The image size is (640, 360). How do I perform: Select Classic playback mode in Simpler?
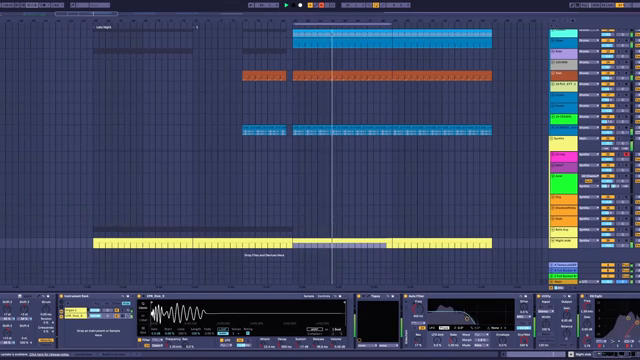(143, 305)
